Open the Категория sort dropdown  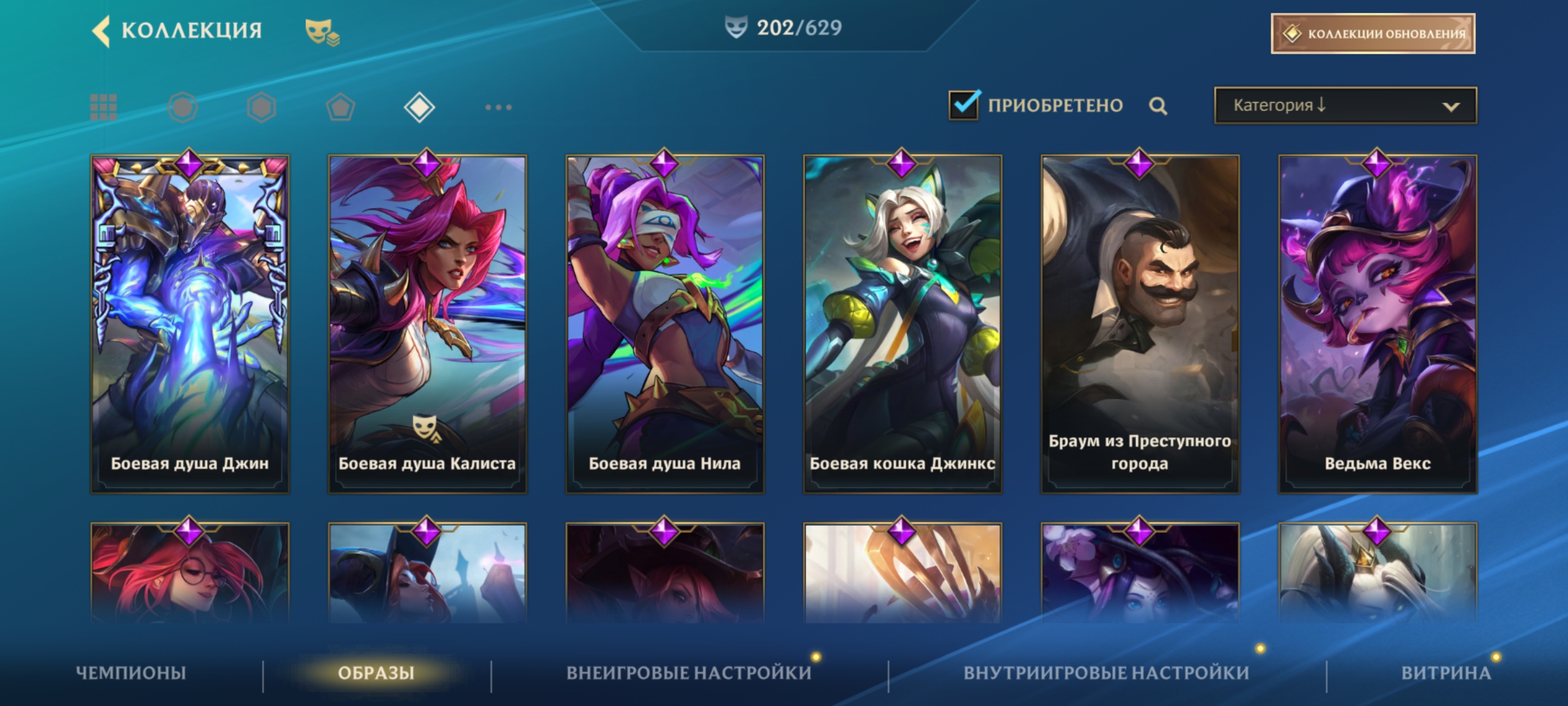[1345, 105]
